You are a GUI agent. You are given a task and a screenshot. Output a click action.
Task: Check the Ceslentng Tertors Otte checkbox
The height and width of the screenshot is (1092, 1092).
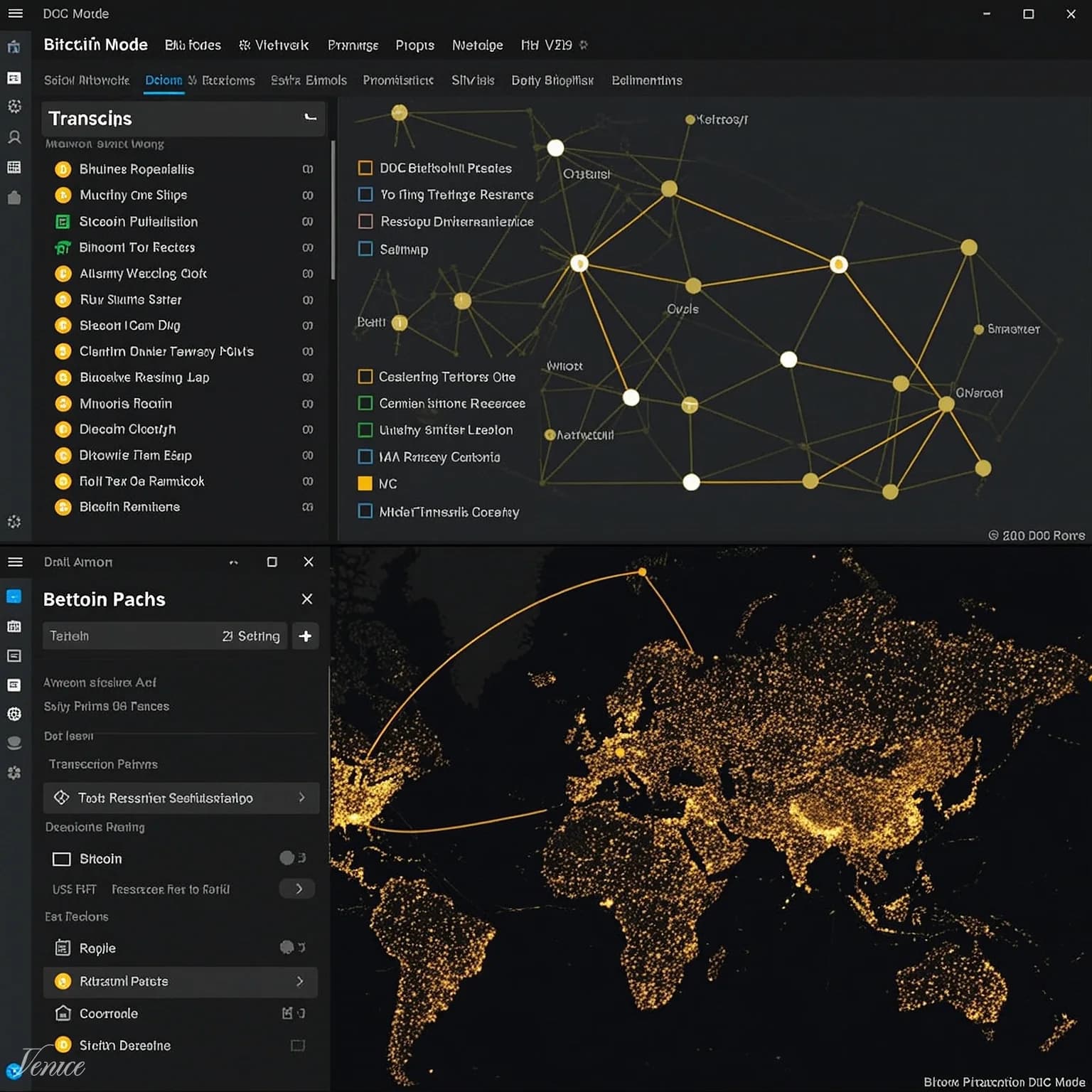[x=365, y=377]
